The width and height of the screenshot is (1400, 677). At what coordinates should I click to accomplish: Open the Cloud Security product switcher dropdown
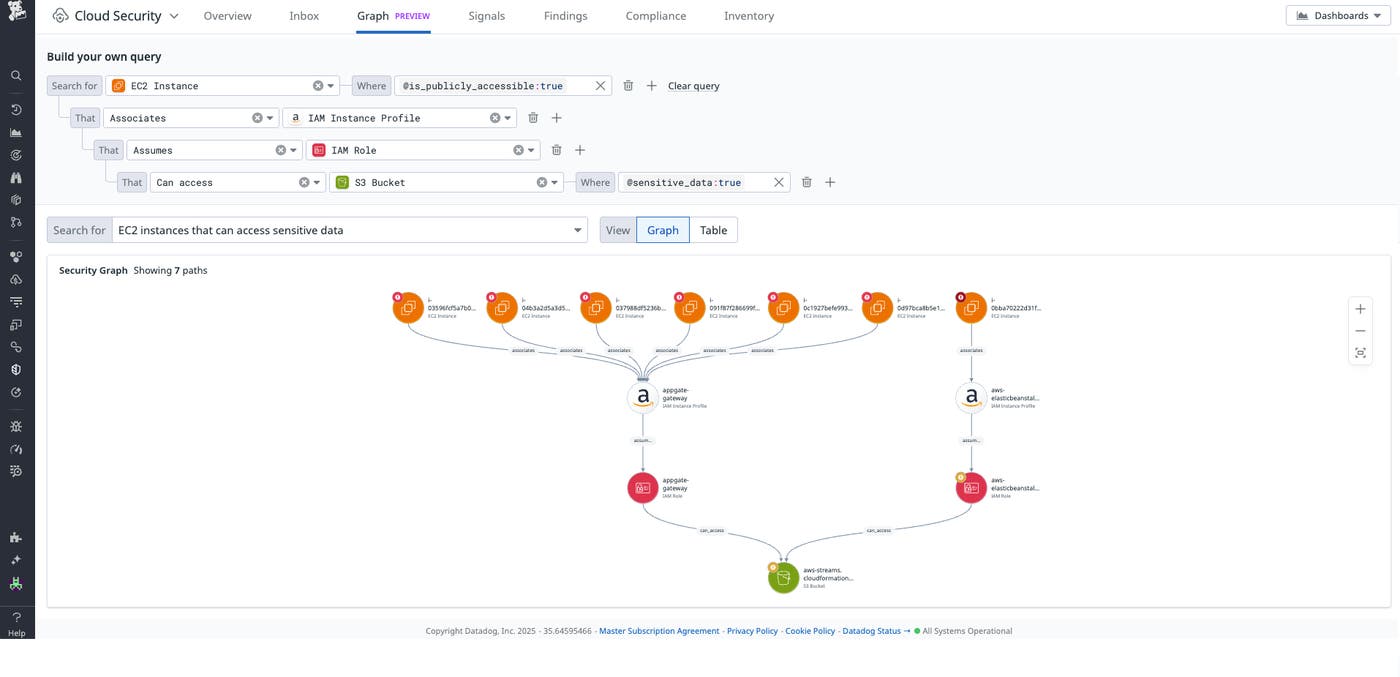[175, 15]
